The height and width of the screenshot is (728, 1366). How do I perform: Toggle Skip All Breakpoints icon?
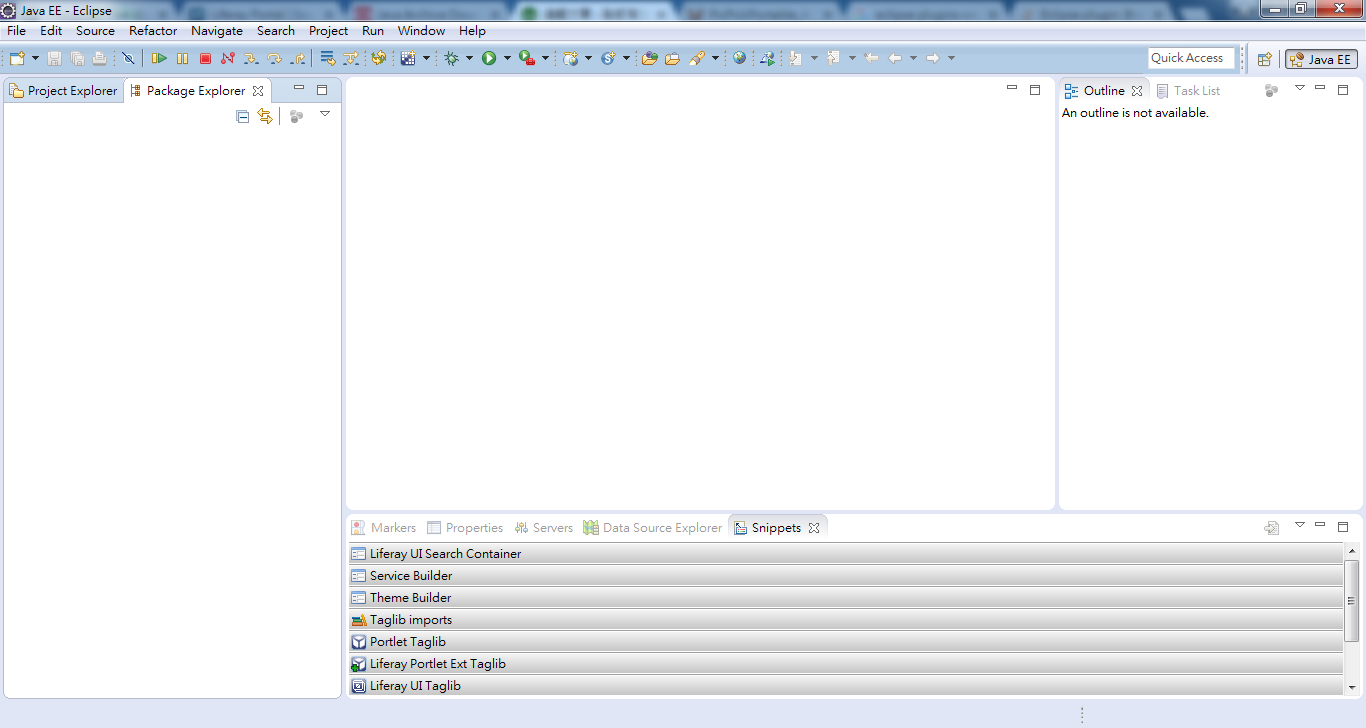pyautogui.click(x=128, y=58)
